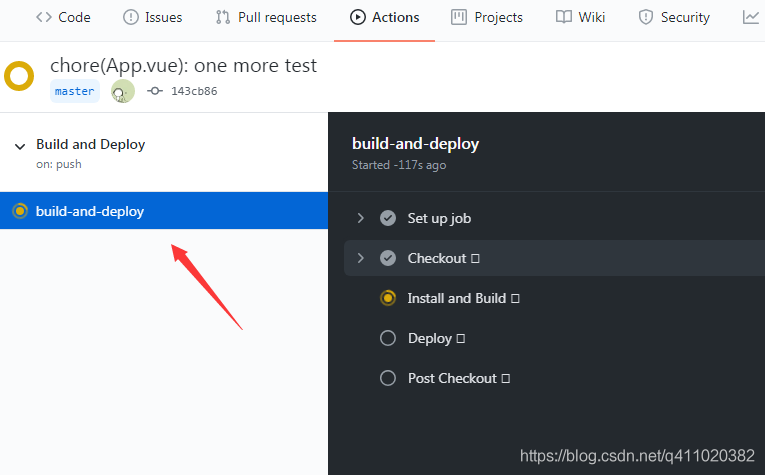765x475 pixels.
Task: Click the Deploy step pending circle
Action: coord(388,338)
